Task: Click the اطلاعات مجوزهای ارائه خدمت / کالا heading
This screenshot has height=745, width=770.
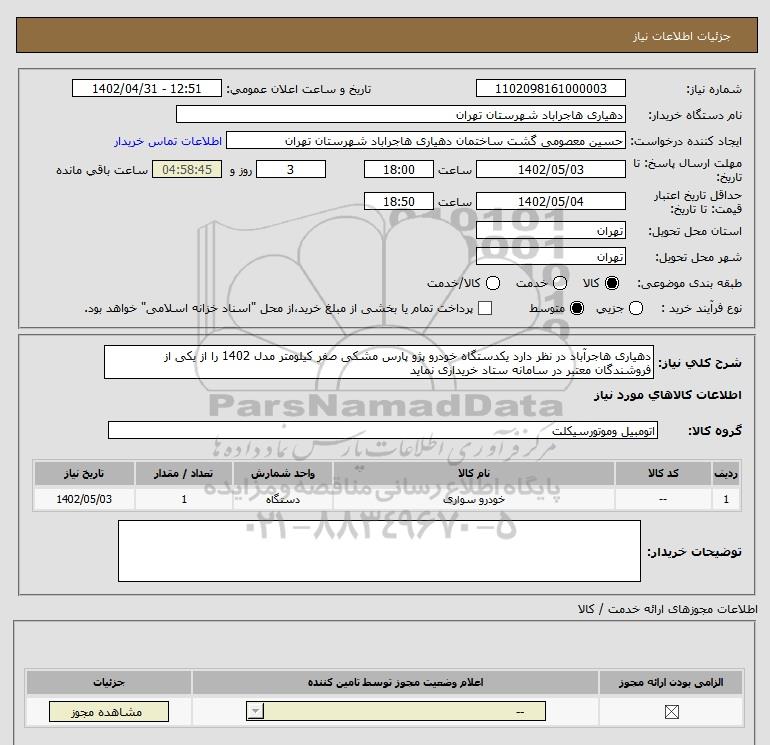Action: click(x=668, y=609)
